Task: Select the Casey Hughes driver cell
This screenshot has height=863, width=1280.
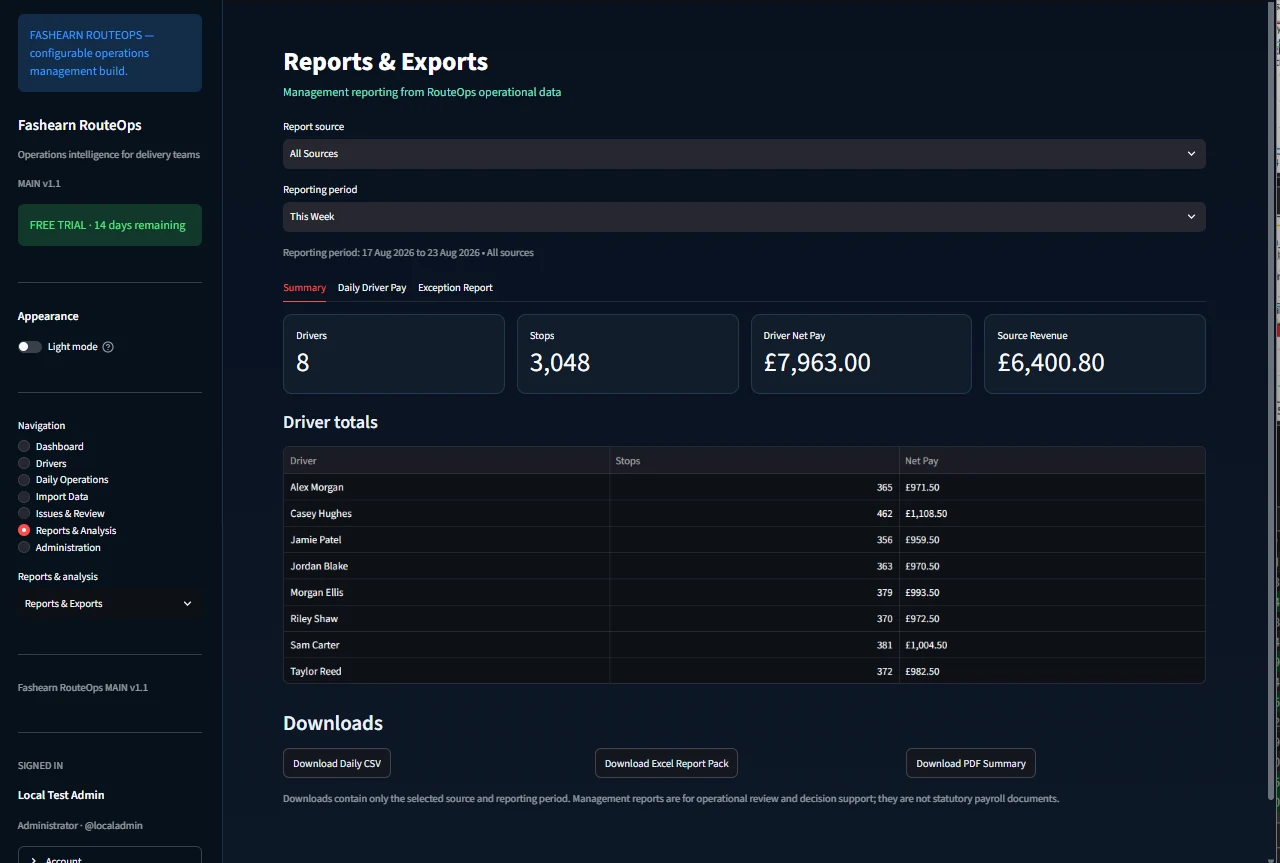Action: (447, 513)
